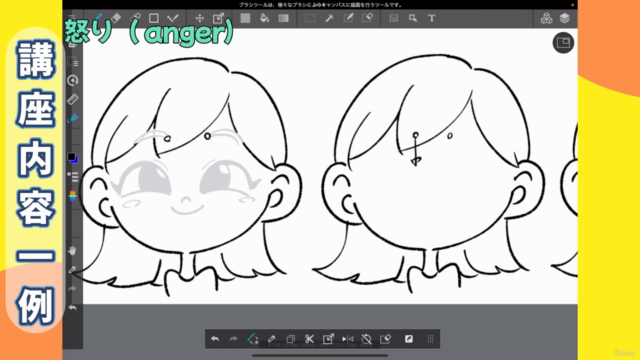Grab the bottom bar drag handle
This screenshot has width=640, height=360.
pos(430,339)
